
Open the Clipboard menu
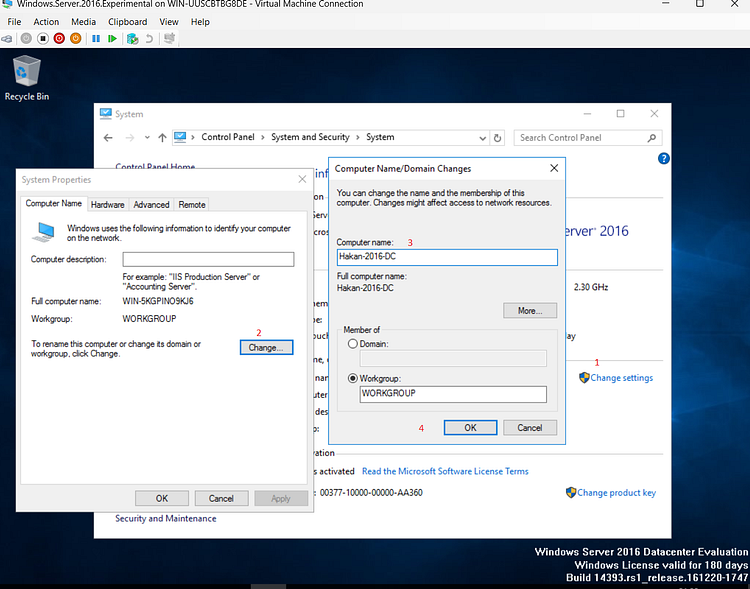128,22
